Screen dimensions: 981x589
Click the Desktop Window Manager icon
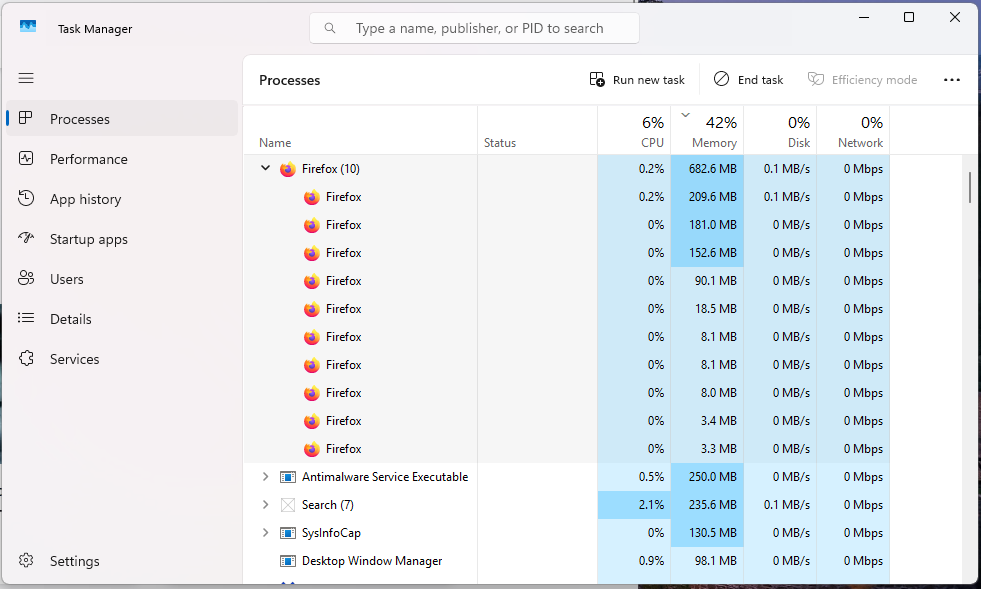pos(288,561)
